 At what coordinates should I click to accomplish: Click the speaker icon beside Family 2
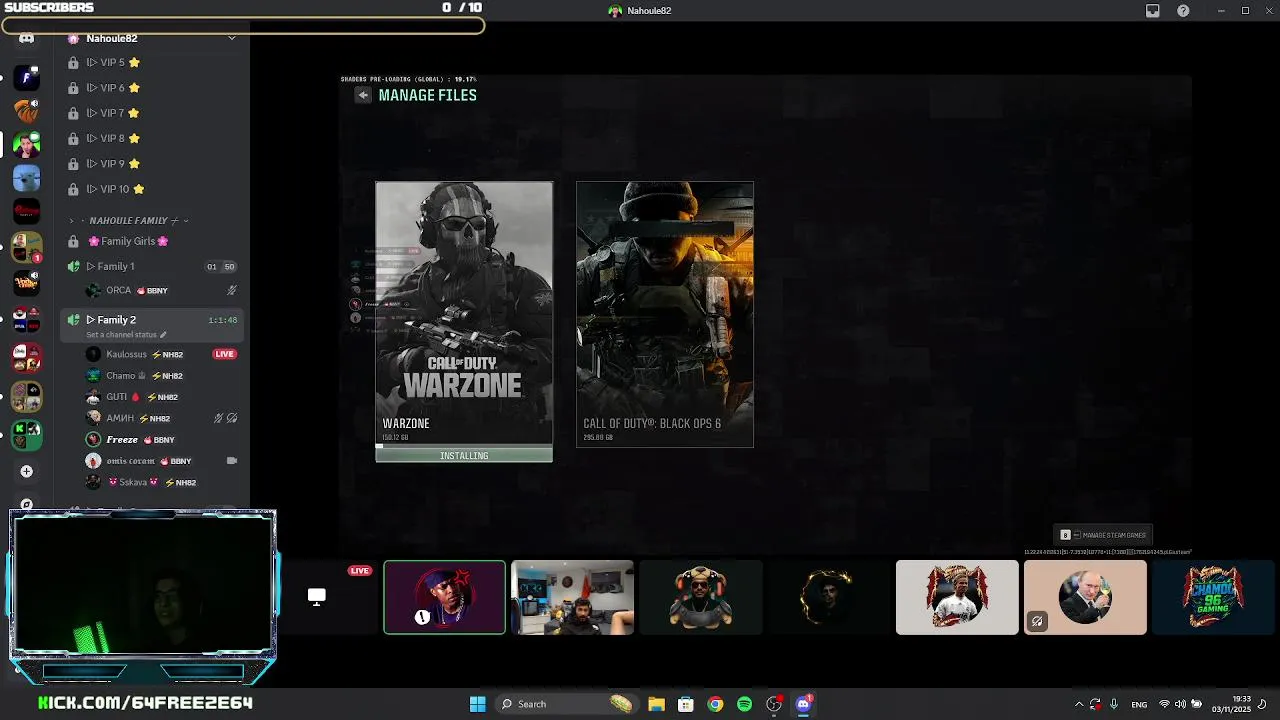pos(73,319)
